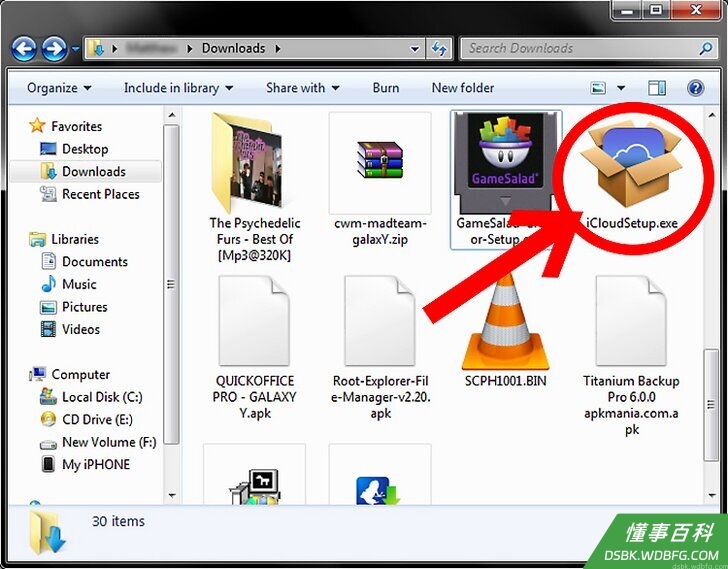The height and width of the screenshot is (569, 728).
Task: Open the Organize menu
Action: (x=59, y=88)
